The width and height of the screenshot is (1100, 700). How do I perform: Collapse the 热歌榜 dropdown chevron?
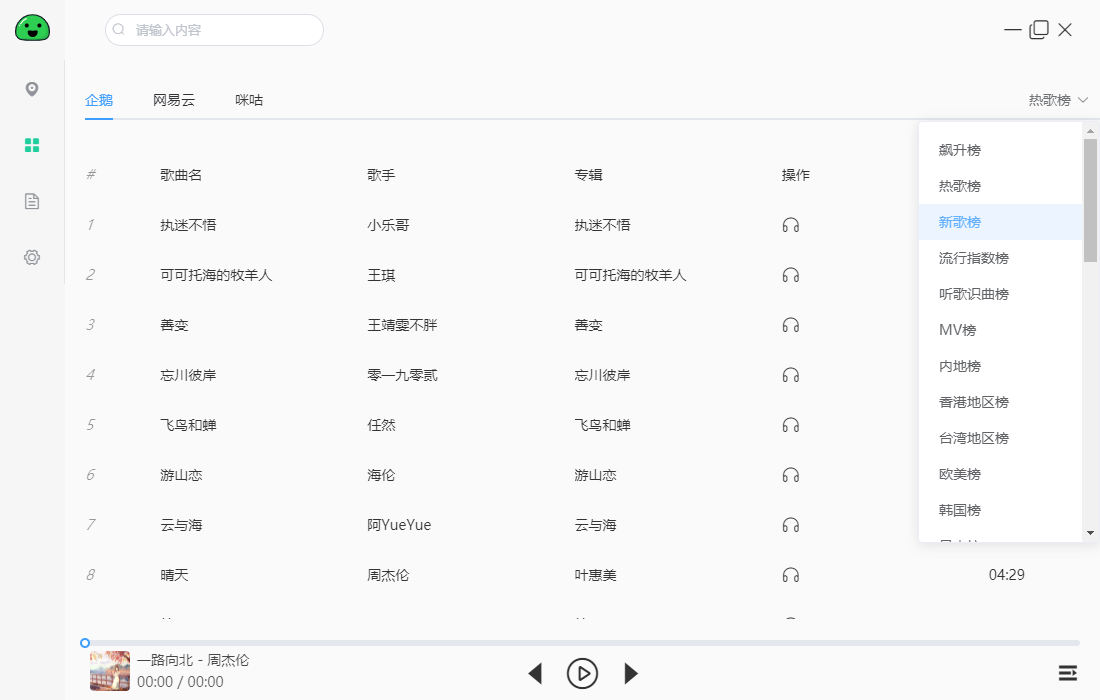coord(1084,100)
